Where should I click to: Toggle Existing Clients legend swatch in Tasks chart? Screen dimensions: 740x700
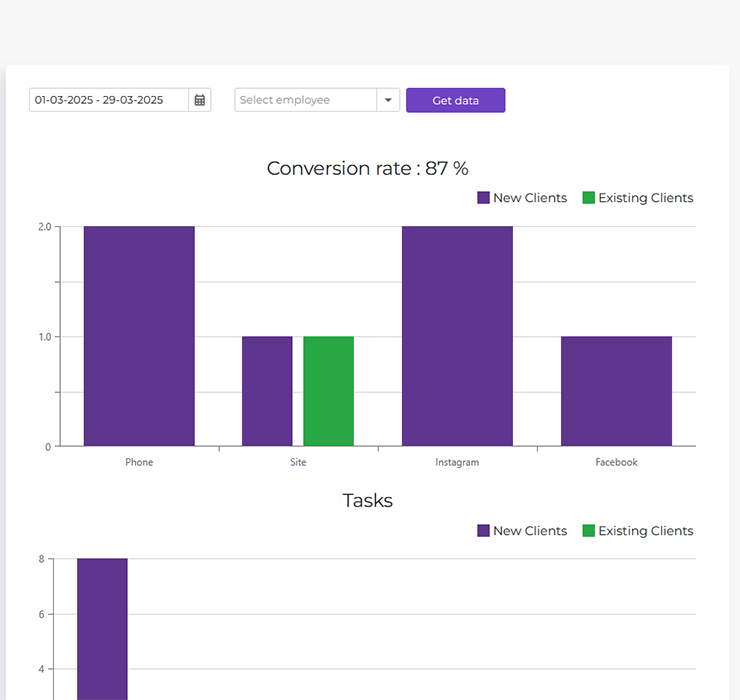point(589,531)
